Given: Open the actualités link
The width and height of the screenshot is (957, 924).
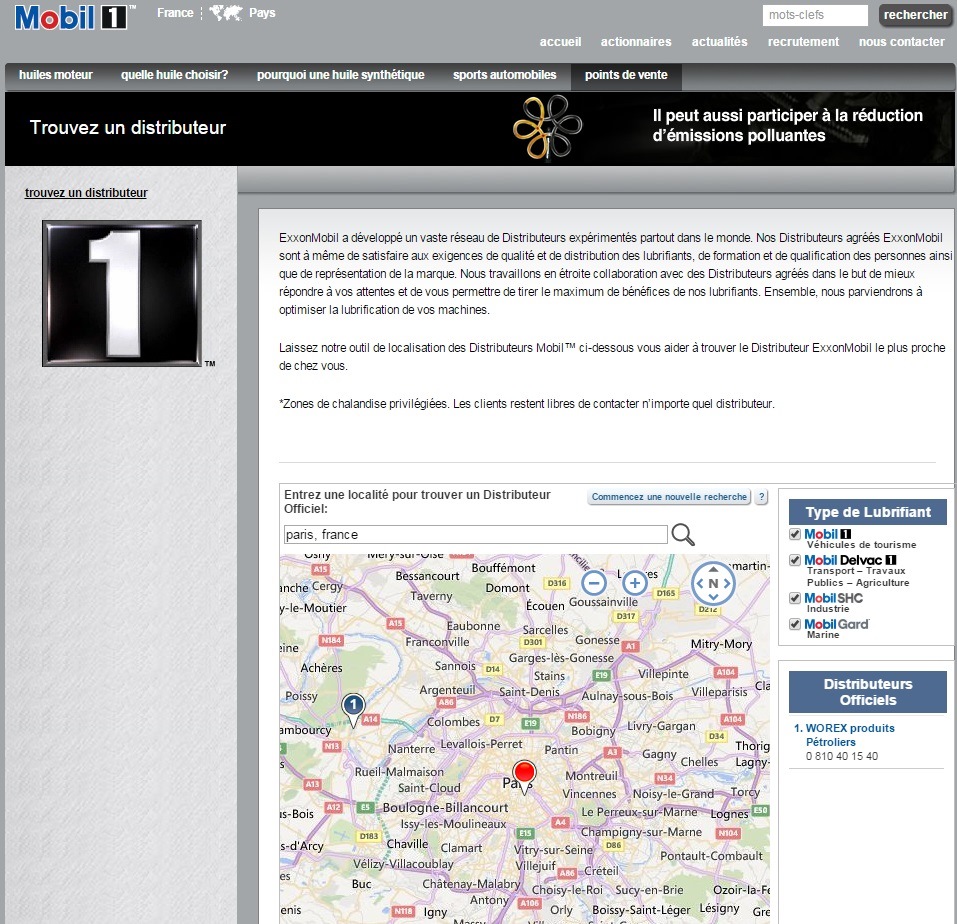Looking at the screenshot, I should [x=720, y=42].
